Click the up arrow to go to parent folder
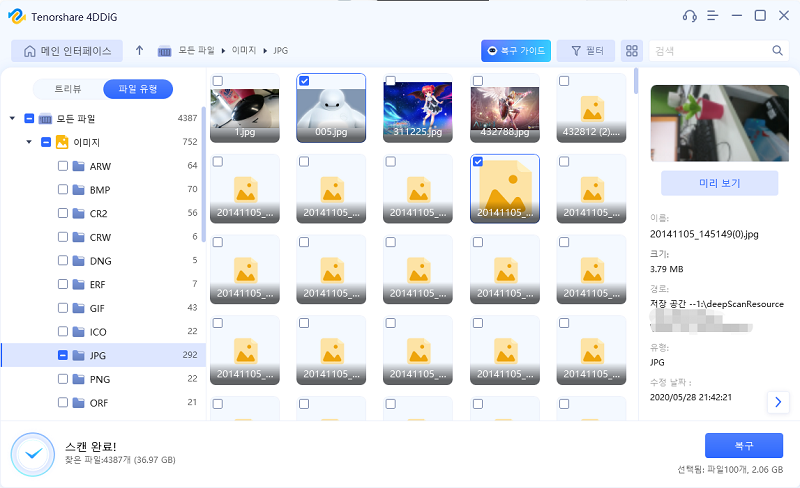 tap(139, 50)
